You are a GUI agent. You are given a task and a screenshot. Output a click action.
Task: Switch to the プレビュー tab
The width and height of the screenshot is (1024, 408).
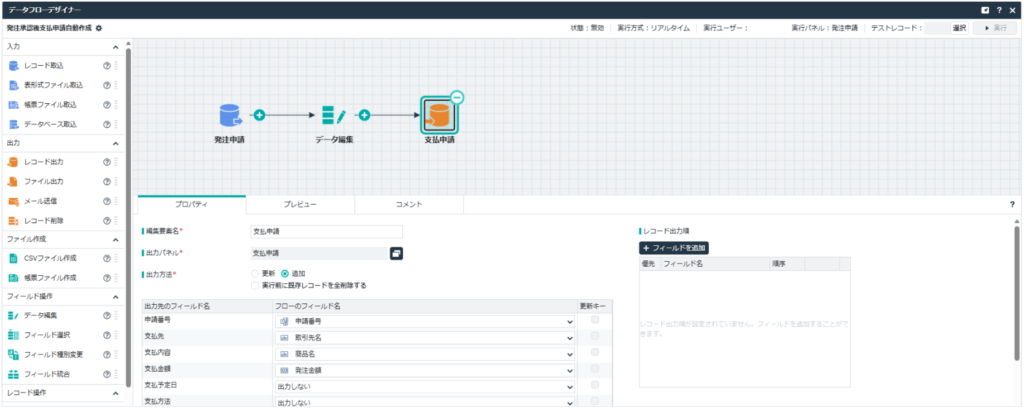pos(300,204)
